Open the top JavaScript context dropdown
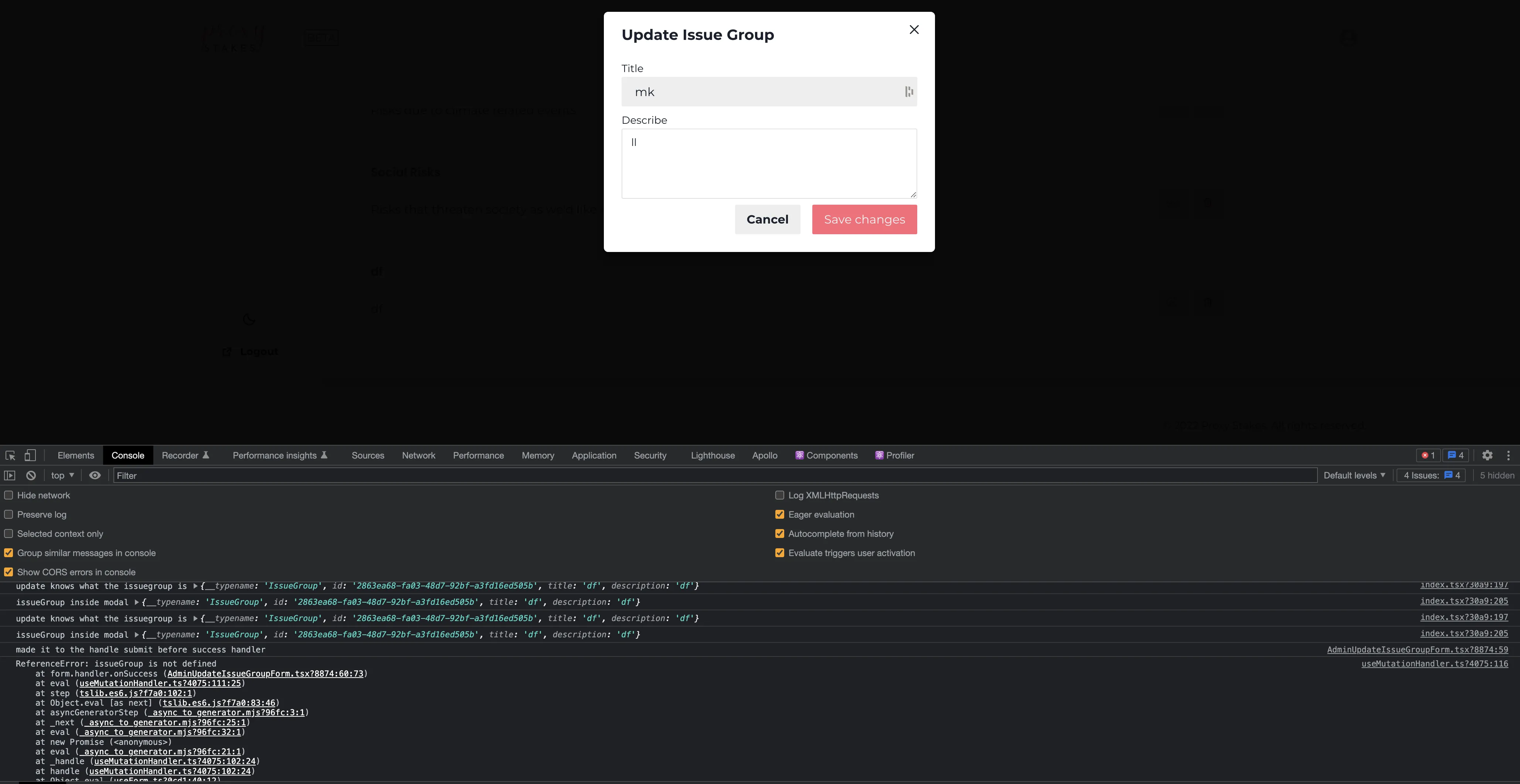Image resolution: width=1520 pixels, height=784 pixels. coord(62,475)
